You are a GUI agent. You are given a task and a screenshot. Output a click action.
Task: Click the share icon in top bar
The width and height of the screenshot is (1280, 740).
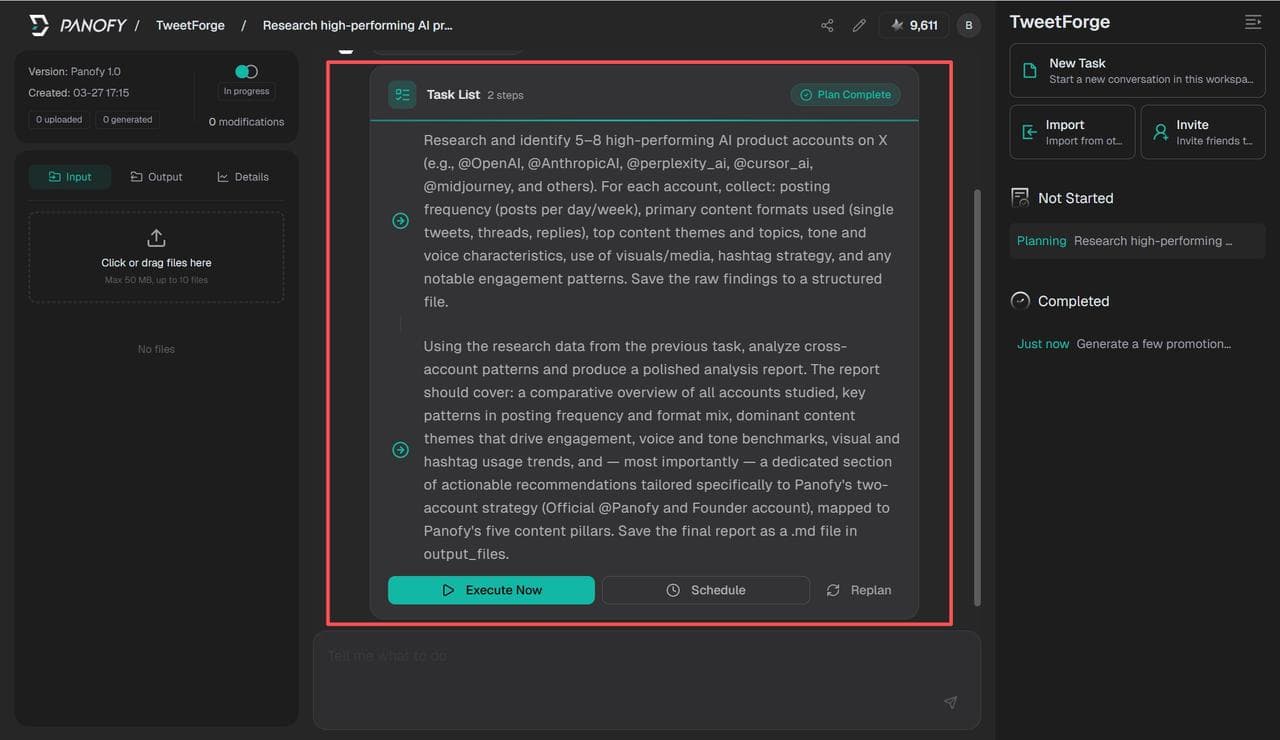(x=827, y=26)
